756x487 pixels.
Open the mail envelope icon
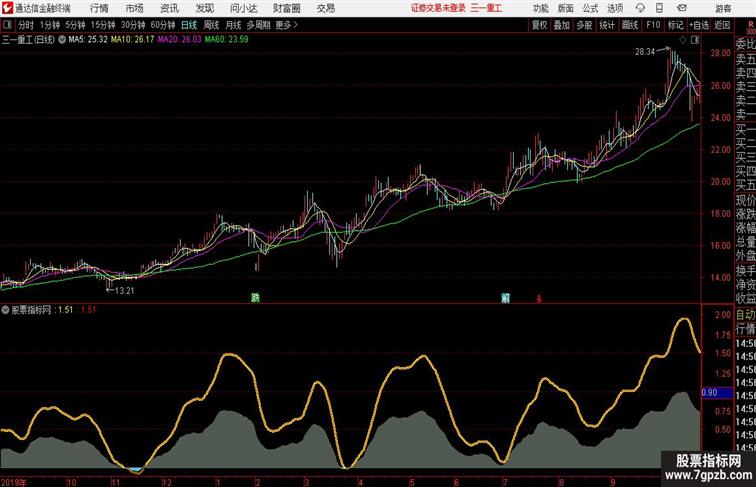click(x=682, y=8)
